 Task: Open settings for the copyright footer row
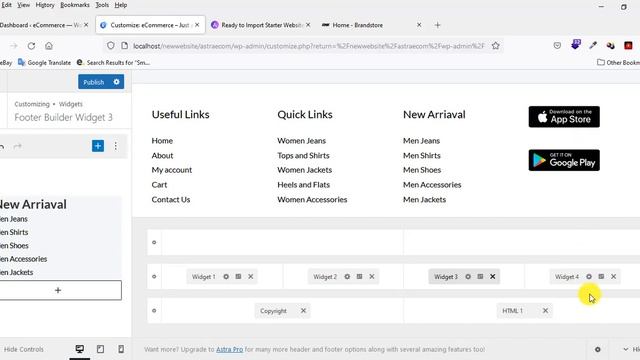[154, 311]
